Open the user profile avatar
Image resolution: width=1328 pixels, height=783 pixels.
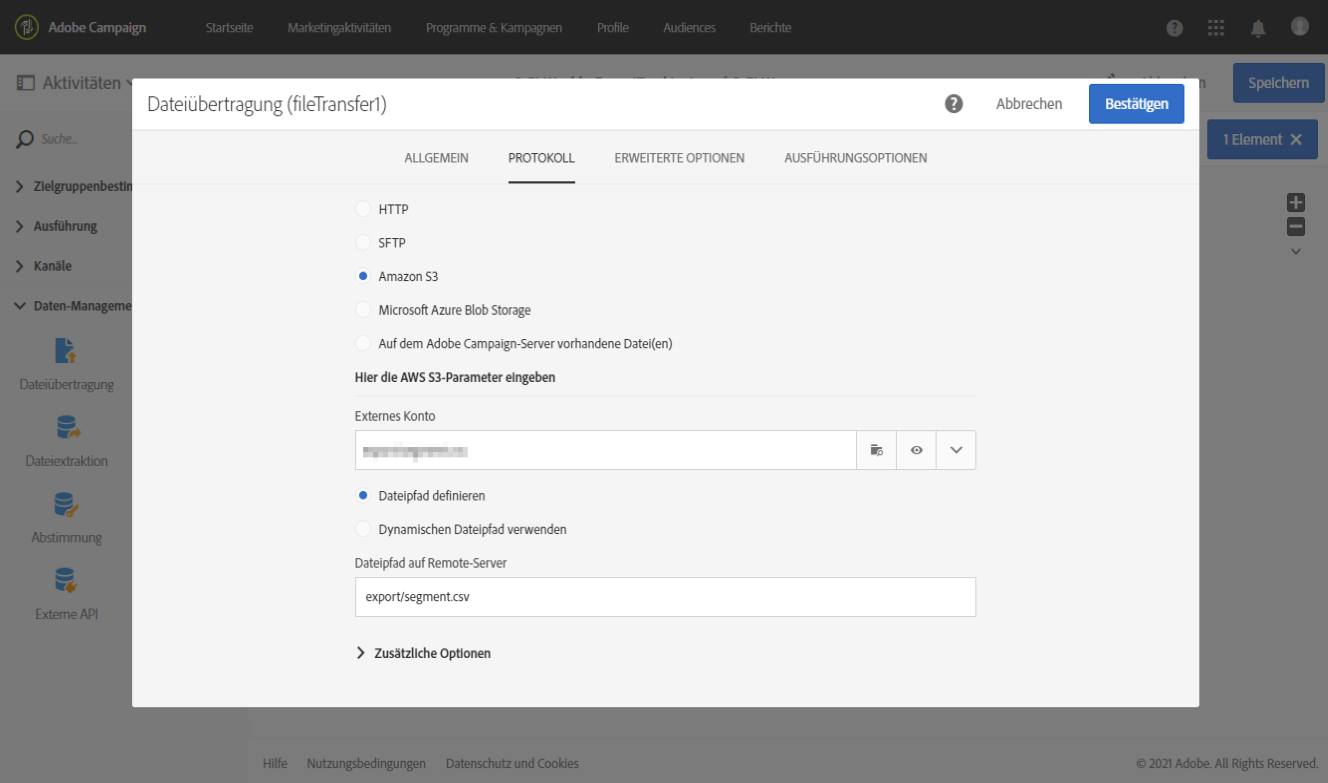coord(1300,27)
